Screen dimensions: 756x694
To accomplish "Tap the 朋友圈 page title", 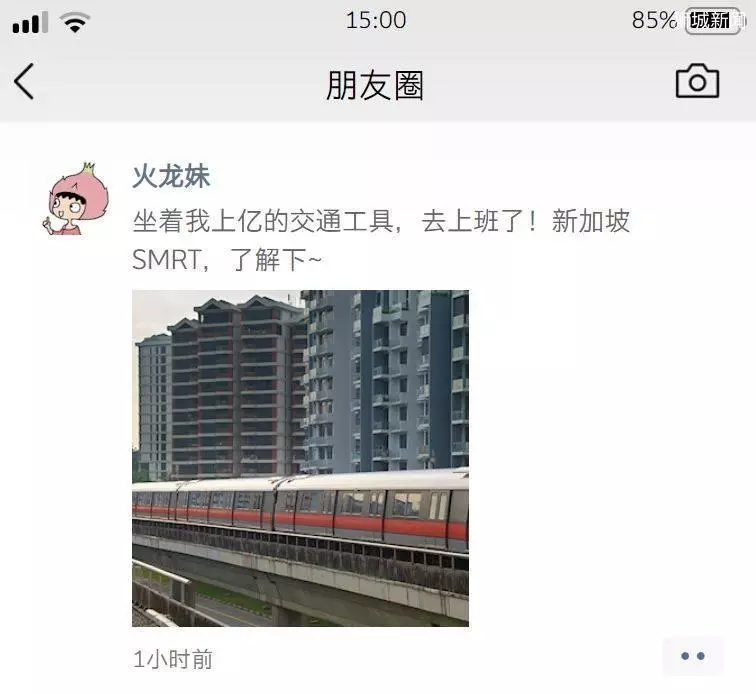I will pos(375,85).
